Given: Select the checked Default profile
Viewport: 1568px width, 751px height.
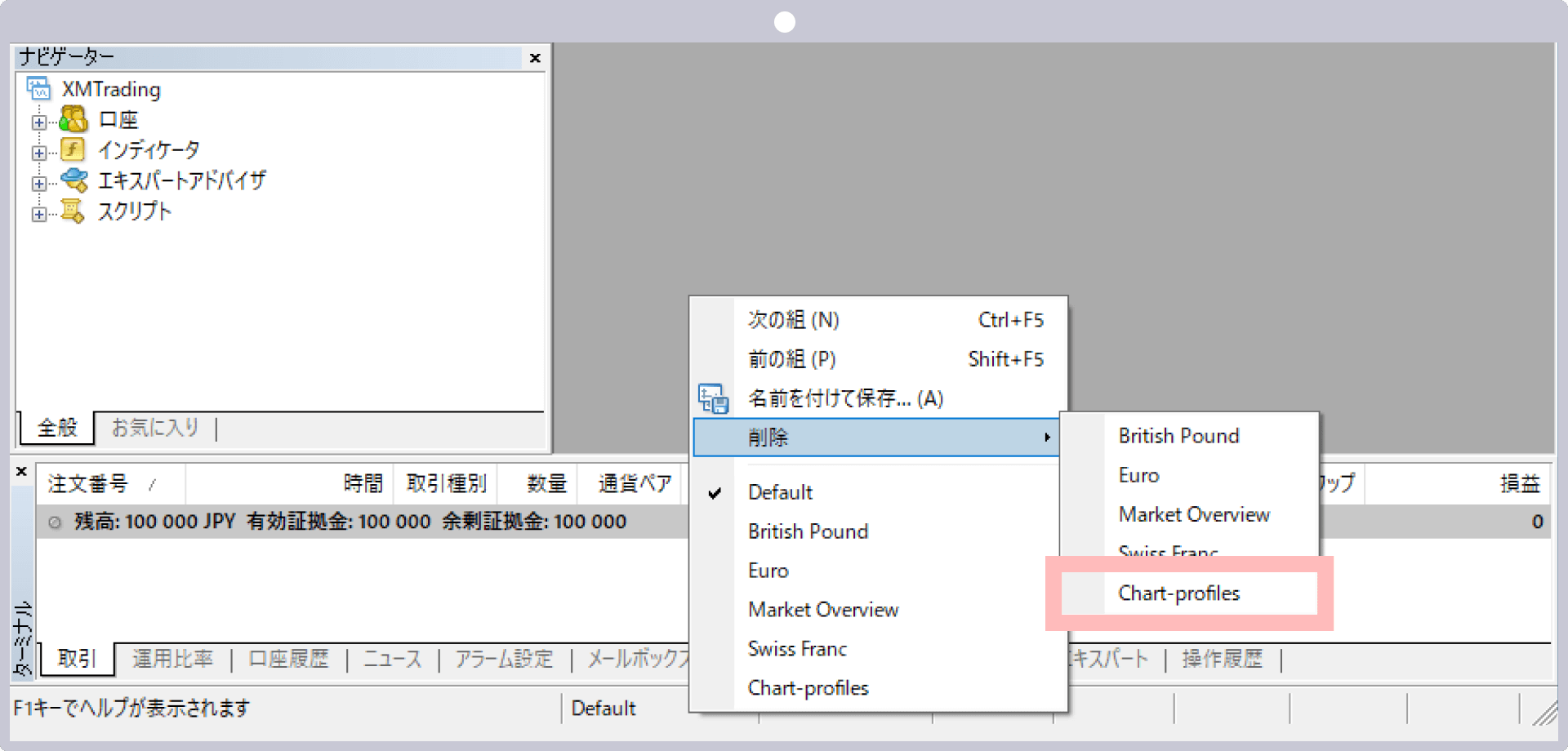Looking at the screenshot, I should pyautogui.click(x=780, y=492).
